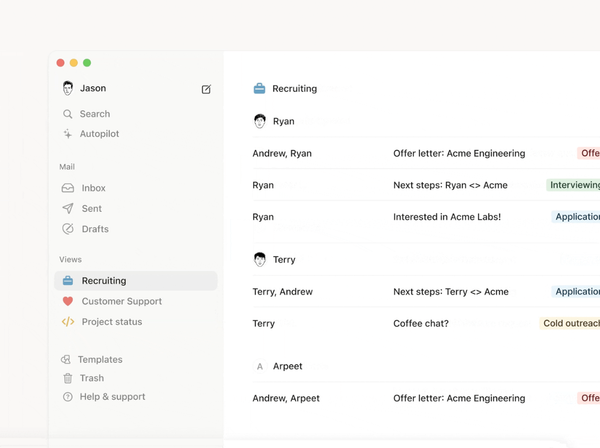Open 'Interested in Acme Labs!' email
Screen dimensions: 600x448
pos(426,217)
